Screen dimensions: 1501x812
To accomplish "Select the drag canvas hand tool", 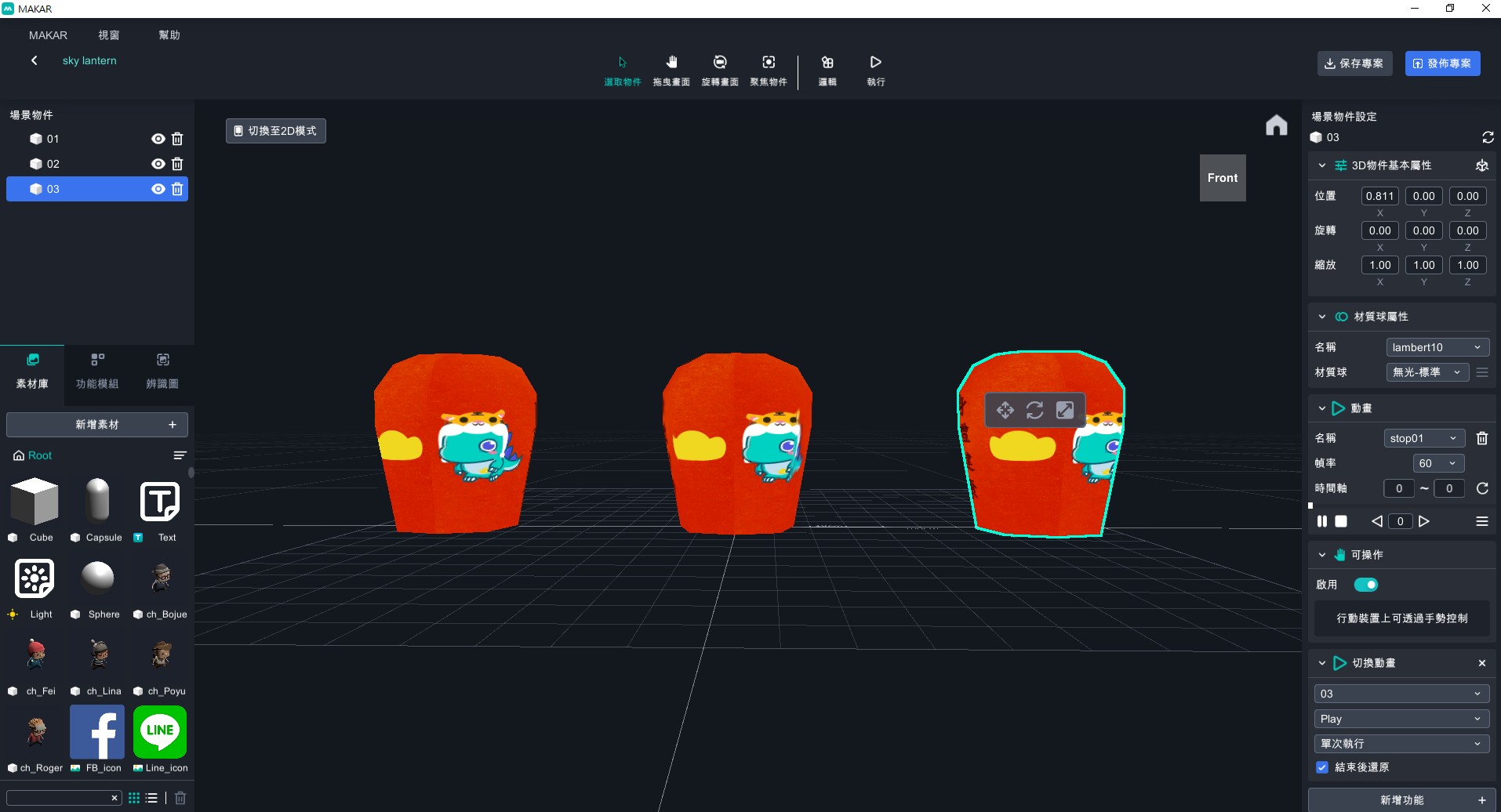I will [671, 63].
